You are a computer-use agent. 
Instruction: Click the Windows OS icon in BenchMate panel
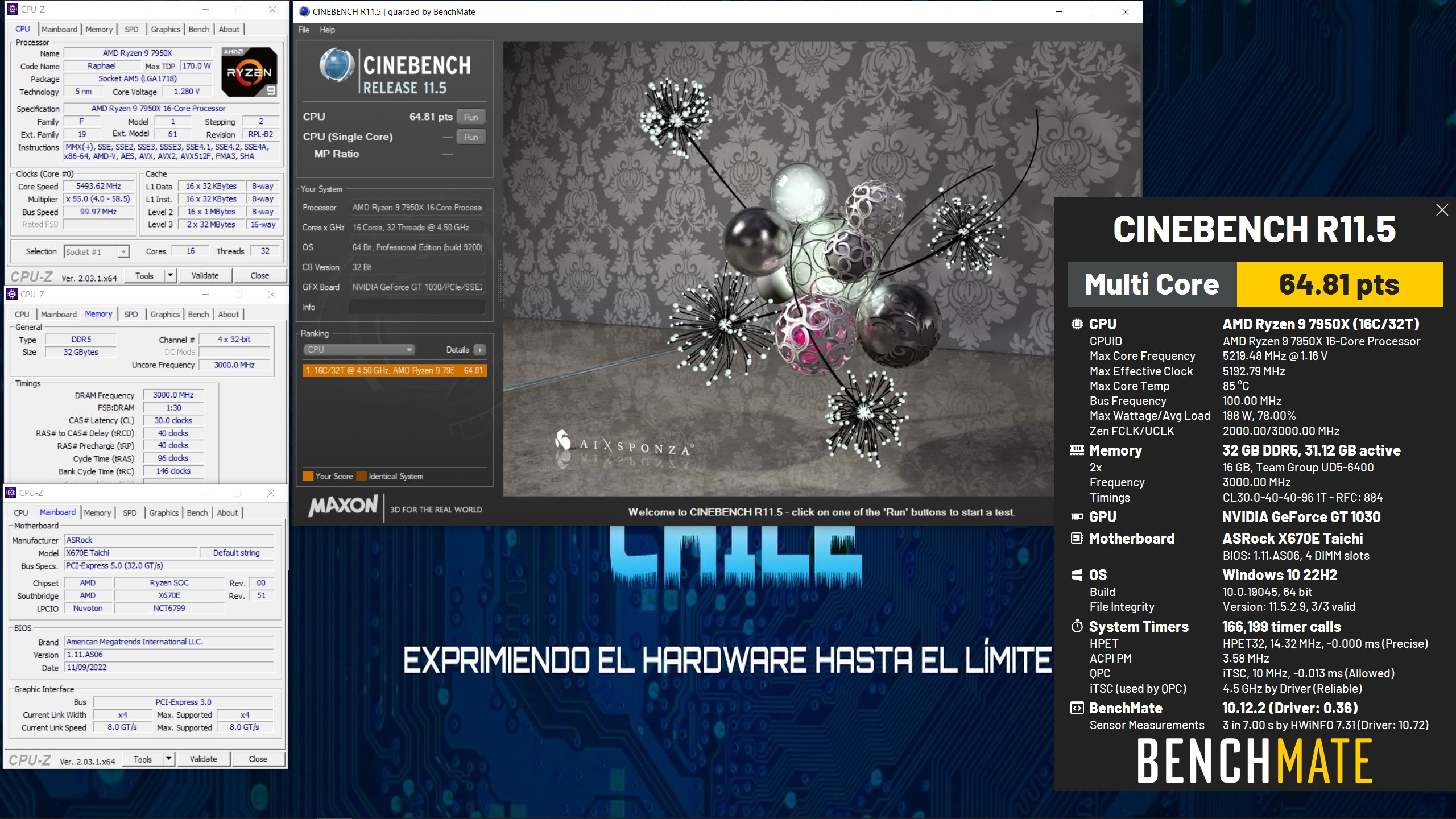coord(1077,575)
